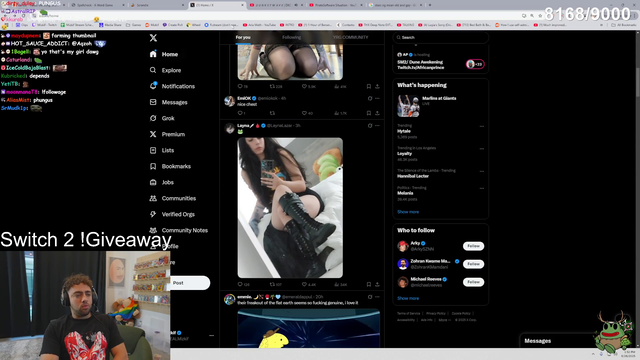Follow Arky

point(473,246)
